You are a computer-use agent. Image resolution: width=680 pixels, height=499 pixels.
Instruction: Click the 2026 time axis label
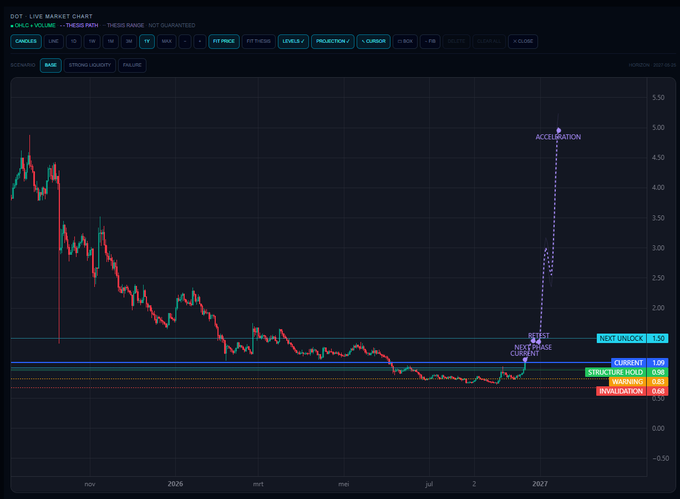(175, 484)
